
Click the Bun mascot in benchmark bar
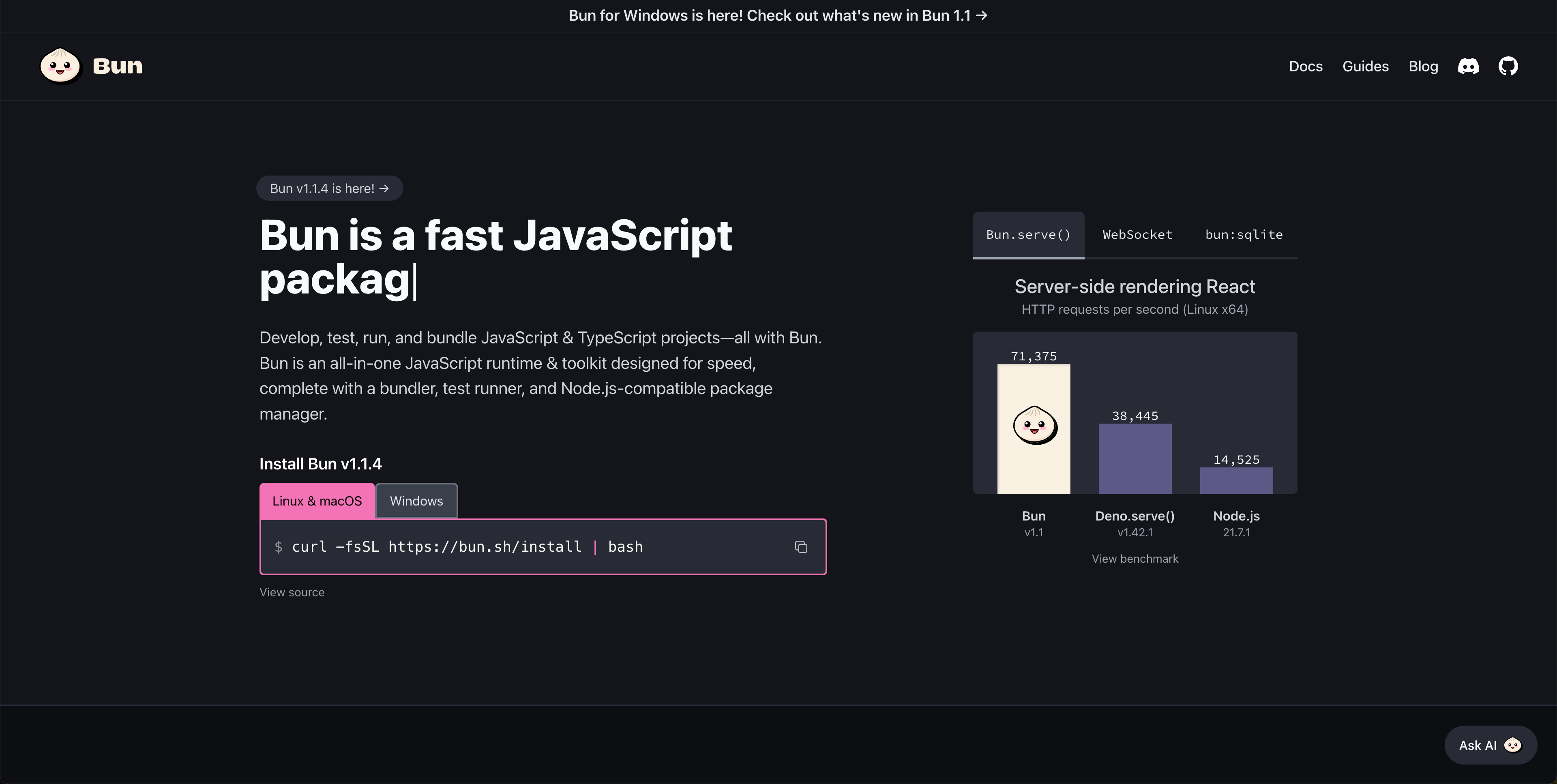coord(1034,426)
